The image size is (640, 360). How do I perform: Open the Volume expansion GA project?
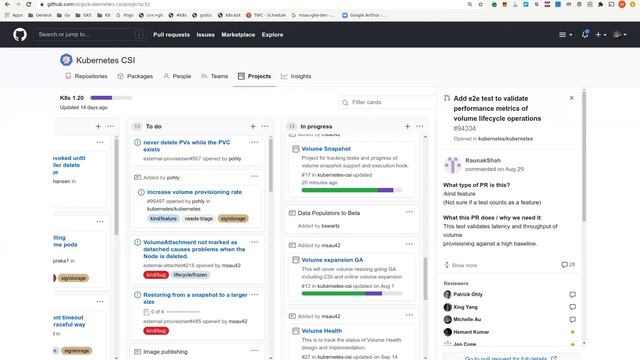332,260
